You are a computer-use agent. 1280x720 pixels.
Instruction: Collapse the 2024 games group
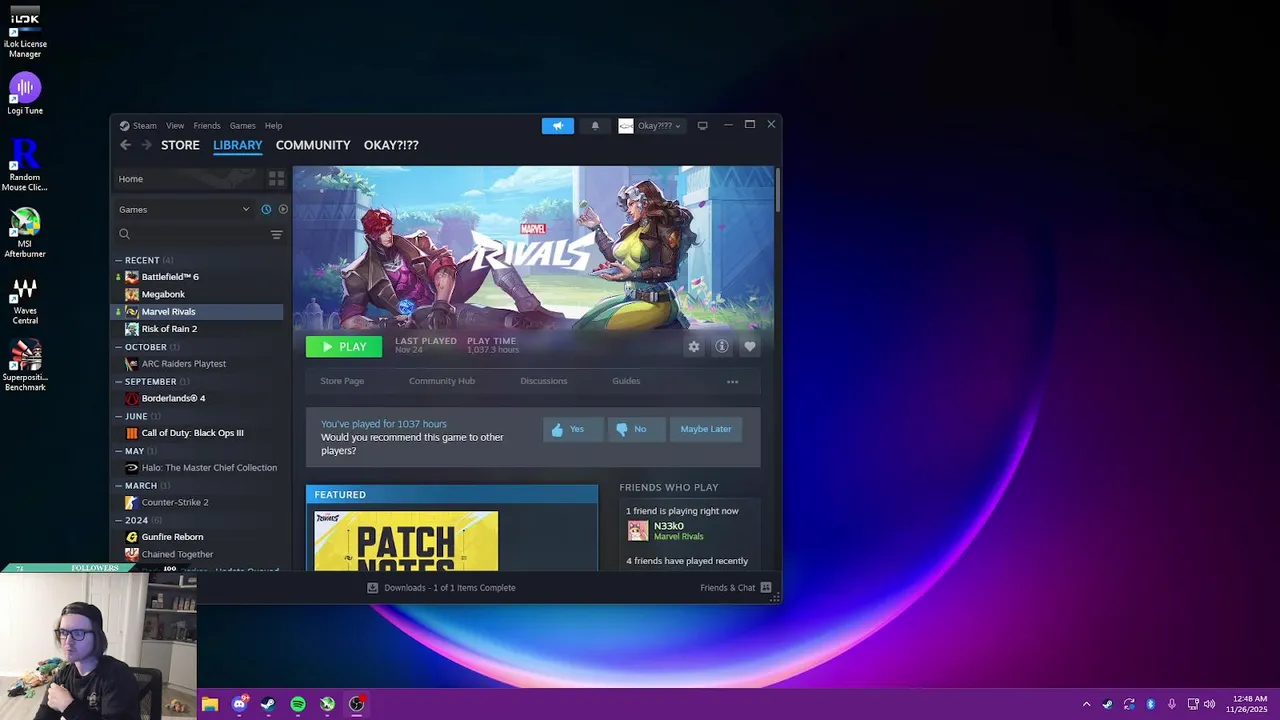tap(118, 520)
